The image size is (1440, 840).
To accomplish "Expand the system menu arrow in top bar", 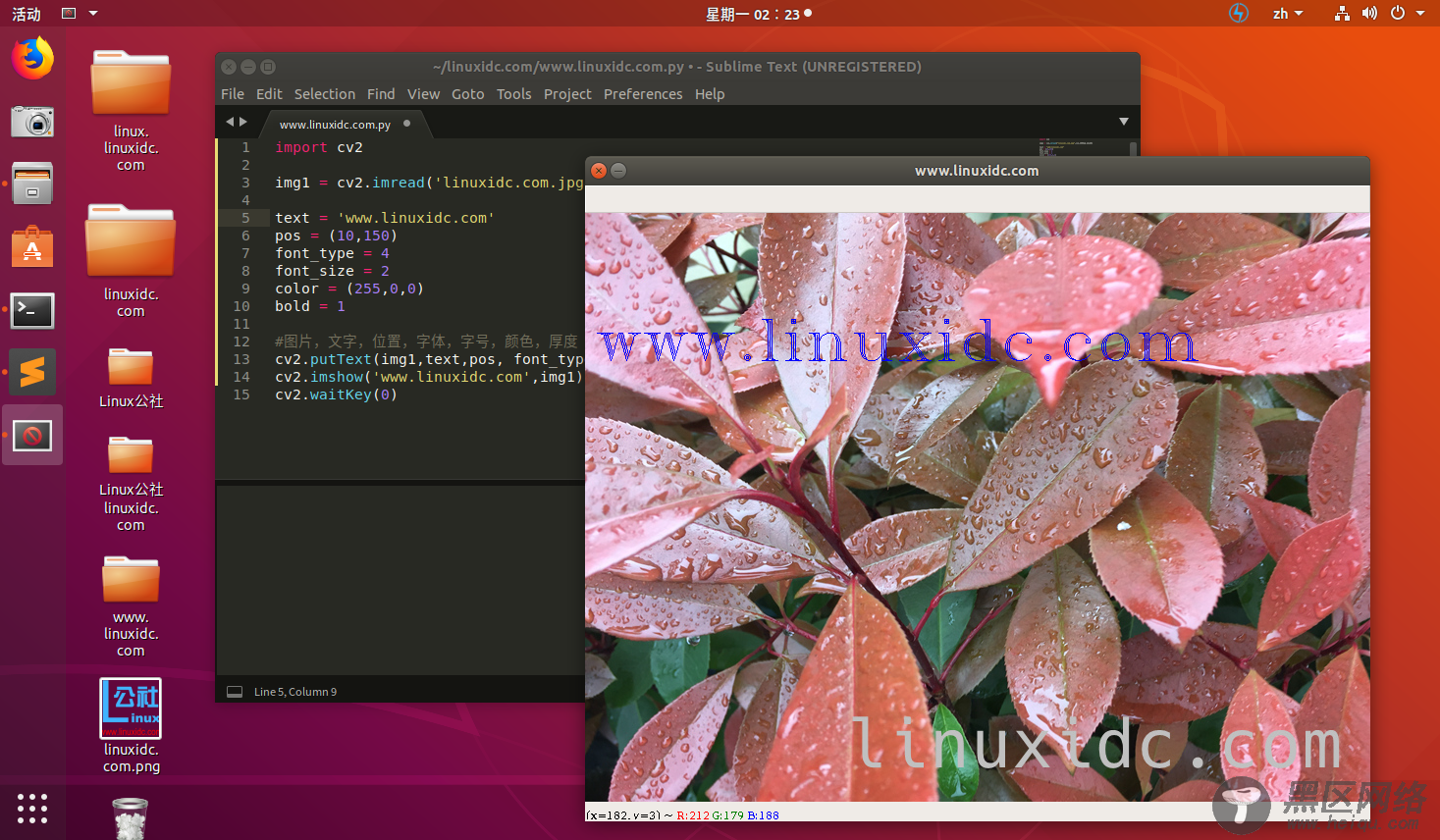I will [1420, 14].
